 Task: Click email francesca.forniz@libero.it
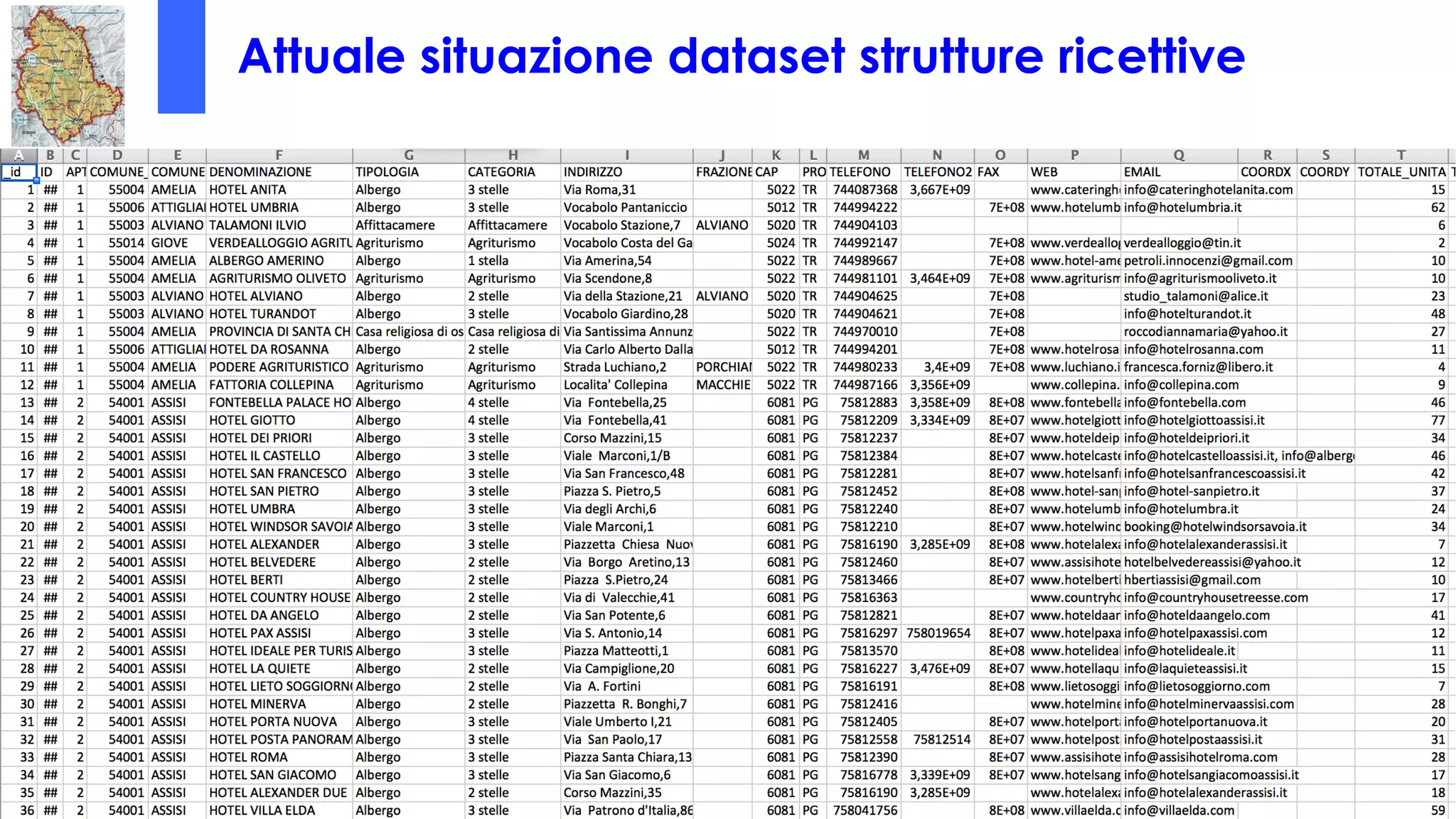[x=1198, y=367]
